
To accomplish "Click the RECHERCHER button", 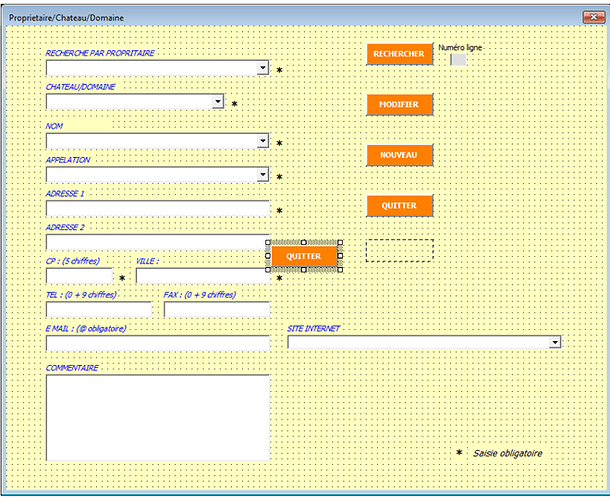I will coord(399,54).
